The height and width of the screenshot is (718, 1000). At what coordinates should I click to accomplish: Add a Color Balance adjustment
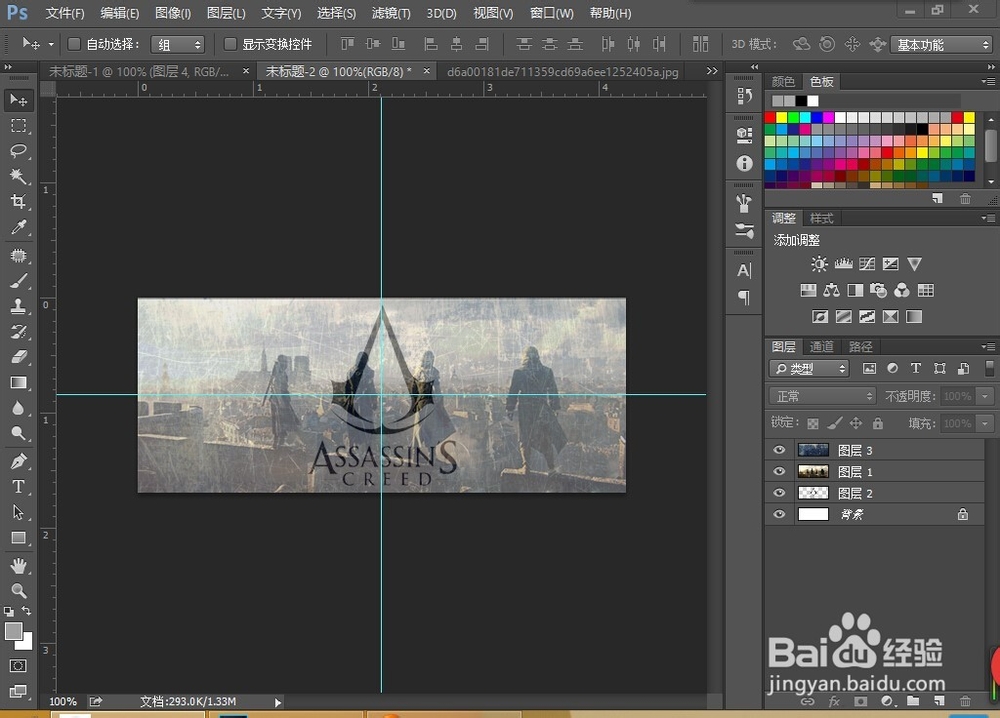831,291
